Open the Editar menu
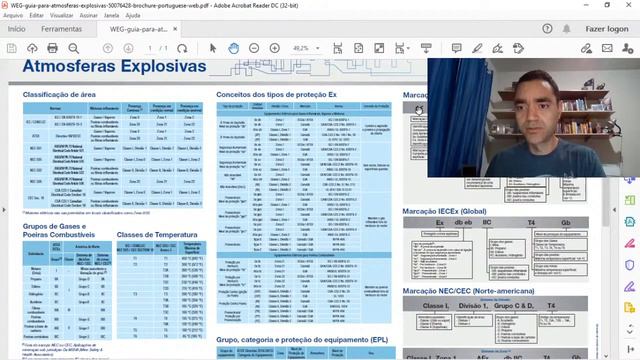640x360 pixels. pos(36,16)
